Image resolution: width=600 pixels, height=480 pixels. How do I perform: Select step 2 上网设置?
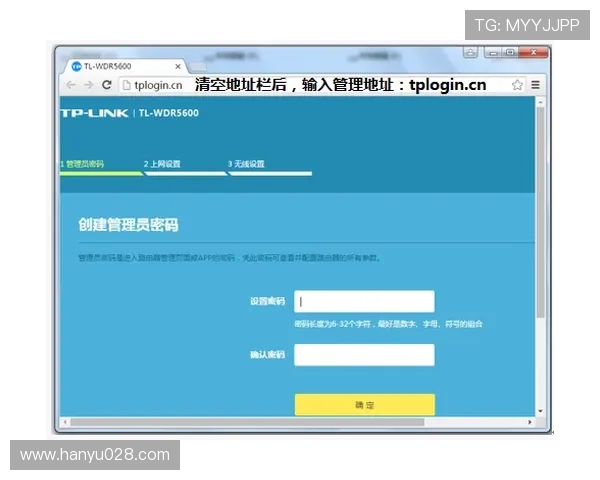pos(162,164)
